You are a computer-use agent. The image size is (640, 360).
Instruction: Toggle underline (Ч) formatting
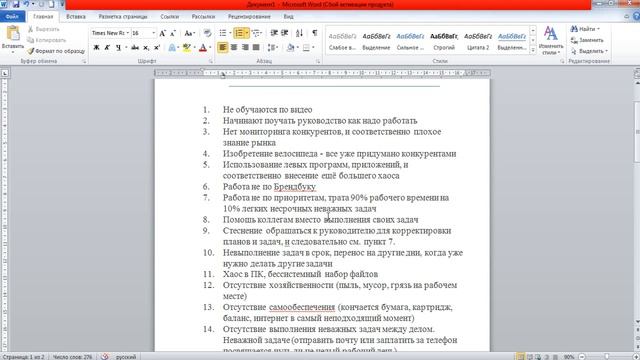[118, 48]
